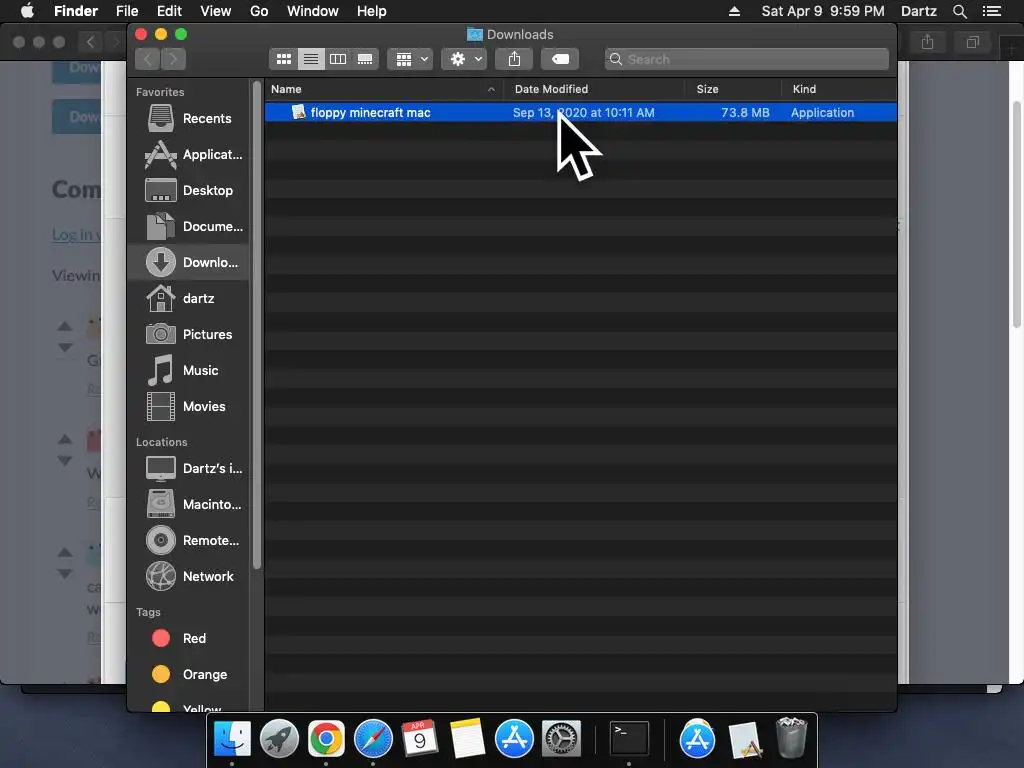1024x768 pixels.
Task: Select the Red tag
Action: point(189,638)
